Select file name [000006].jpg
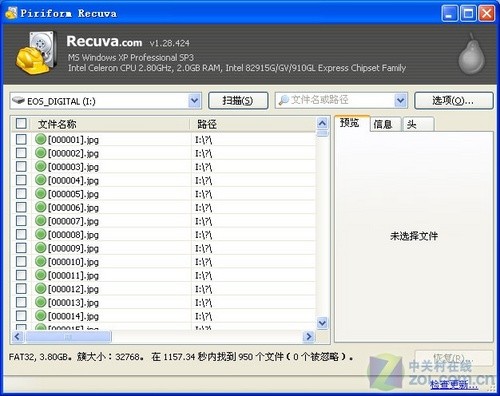Image resolution: width=500 pixels, height=396 pixels. coord(73,207)
